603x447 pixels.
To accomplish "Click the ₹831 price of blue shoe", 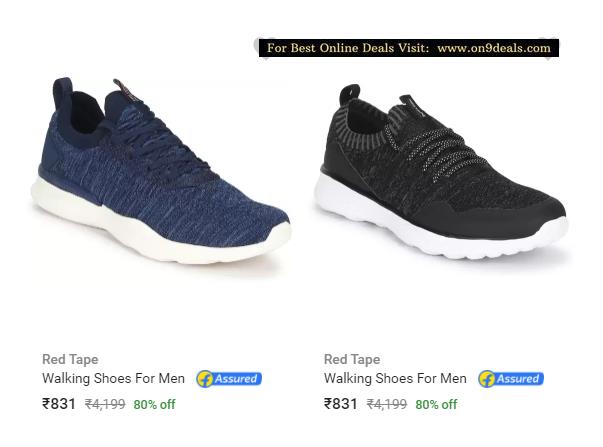I will 59,404.
